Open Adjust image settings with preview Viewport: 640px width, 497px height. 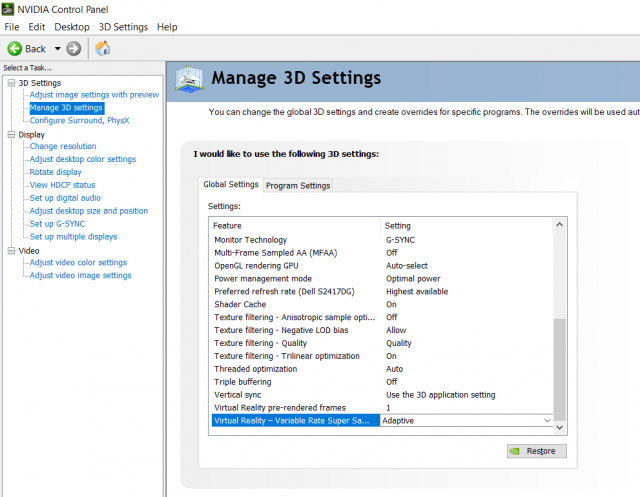94,95
